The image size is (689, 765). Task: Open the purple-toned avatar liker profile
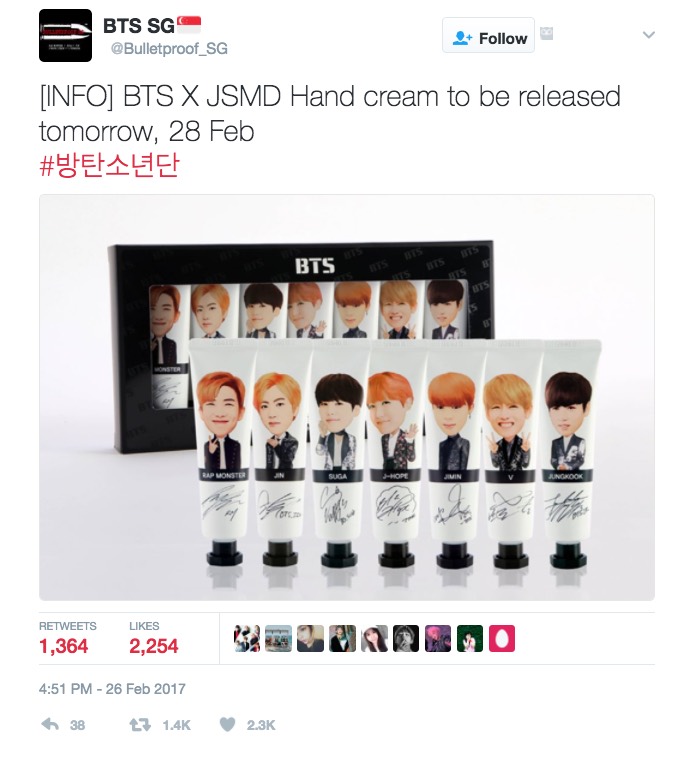(x=438, y=638)
